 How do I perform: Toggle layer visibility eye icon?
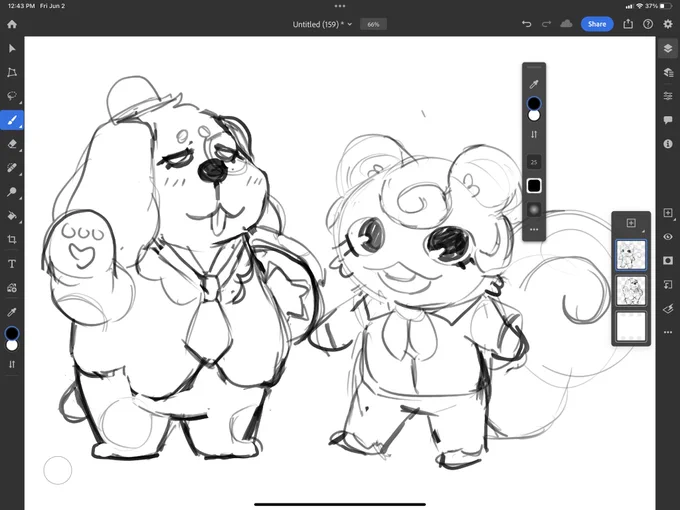point(668,237)
